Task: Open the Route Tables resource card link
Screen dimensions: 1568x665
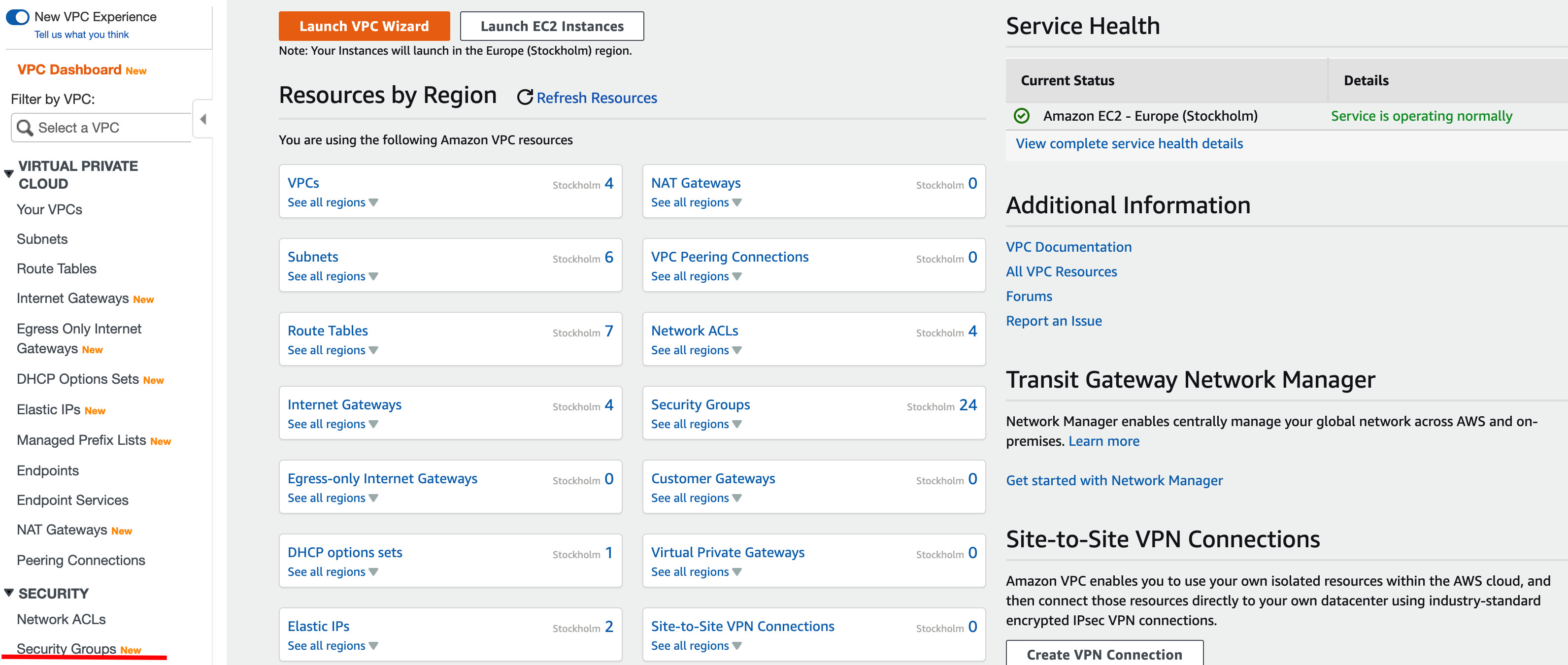Action: click(328, 331)
